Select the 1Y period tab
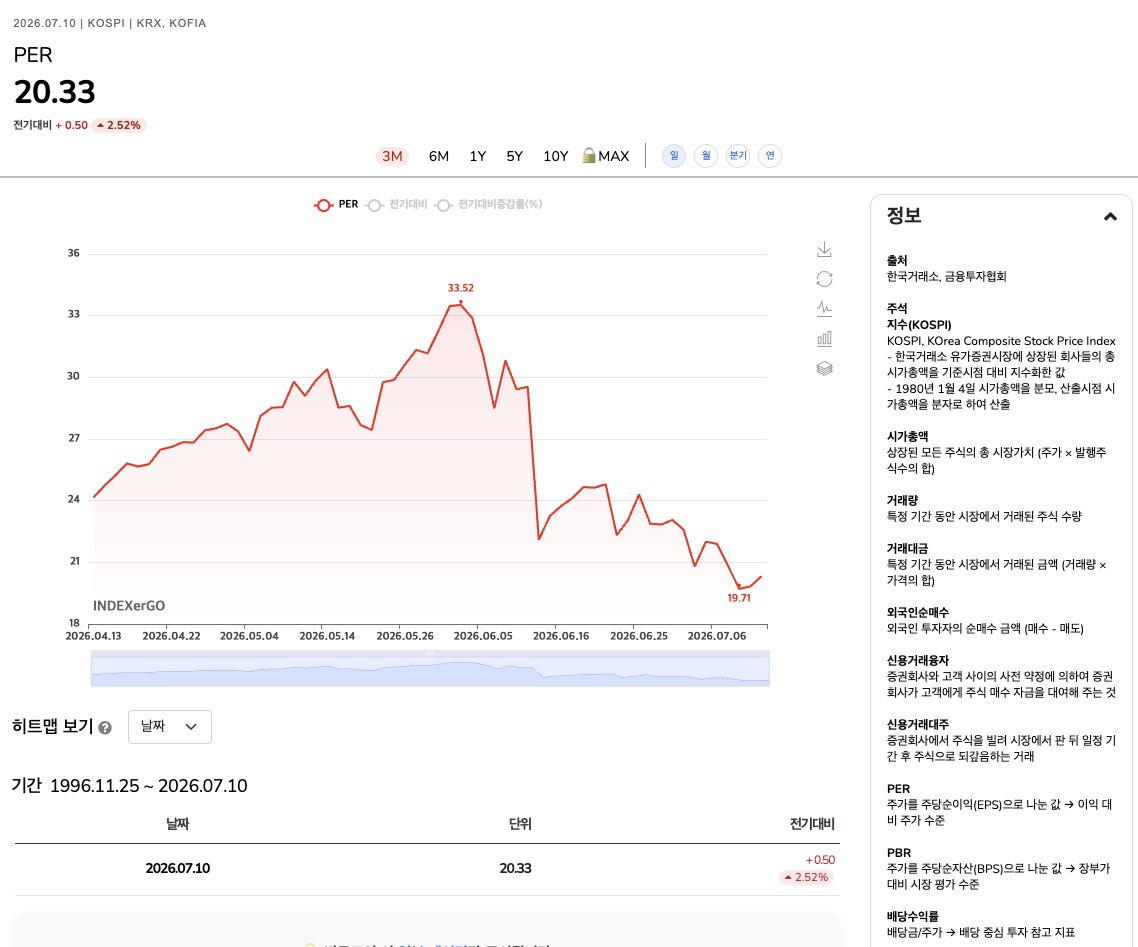Image resolution: width=1138 pixels, height=947 pixels. tap(478, 156)
